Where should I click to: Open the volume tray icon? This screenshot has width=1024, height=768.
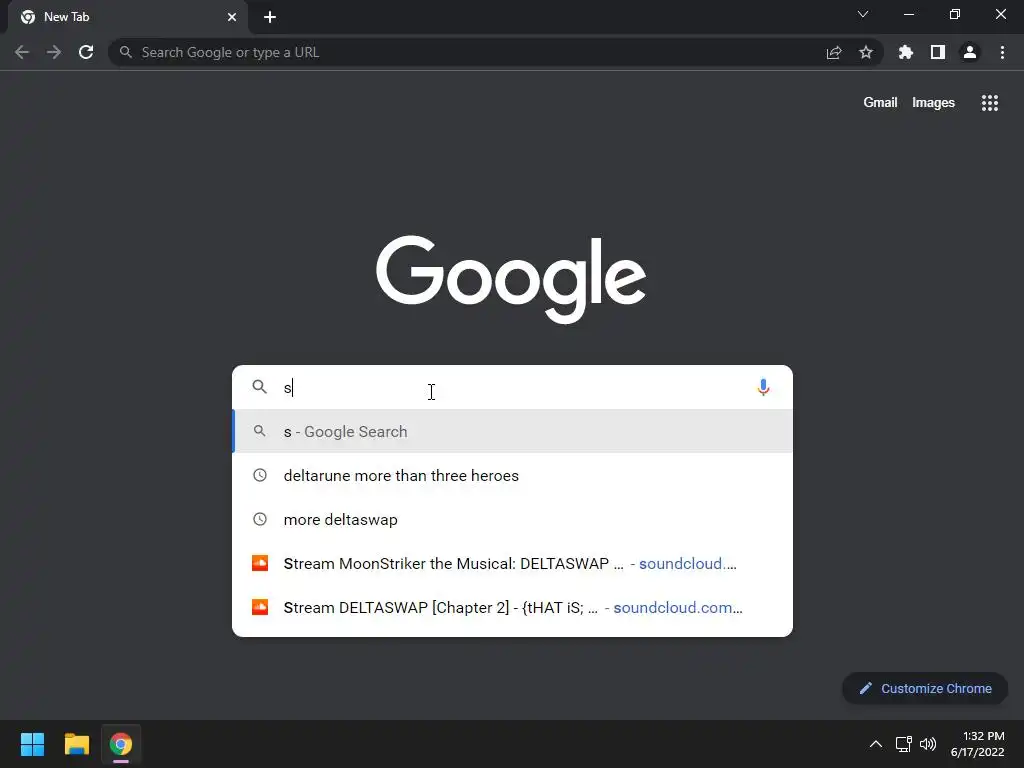928,744
